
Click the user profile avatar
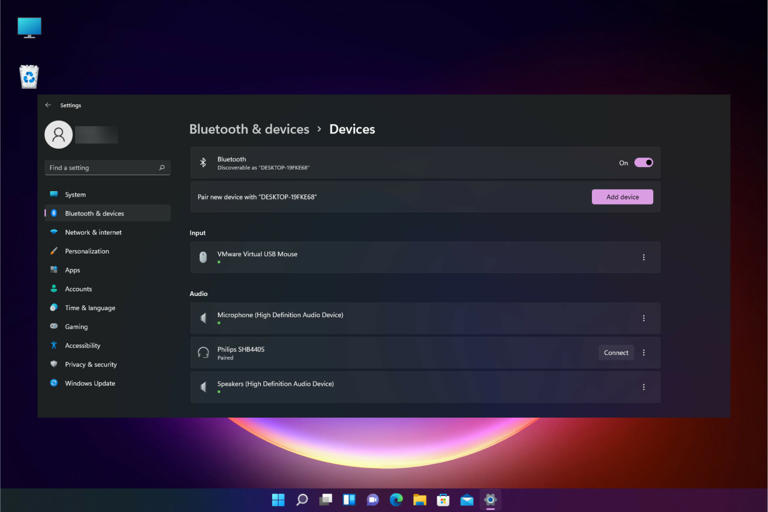click(x=58, y=134)
